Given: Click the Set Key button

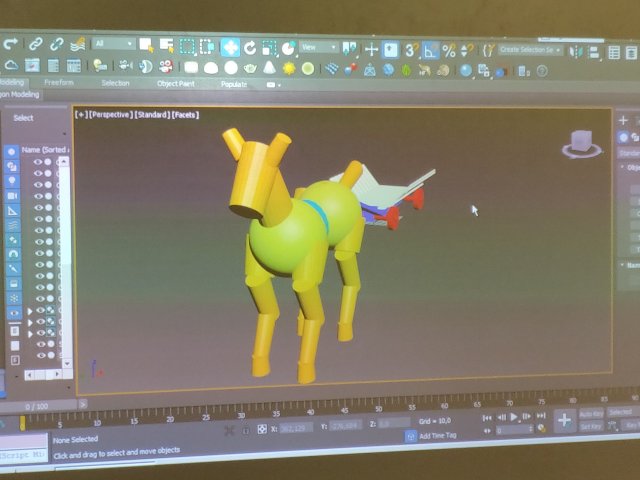Looking at the screenshot, I should coord(591,427).
